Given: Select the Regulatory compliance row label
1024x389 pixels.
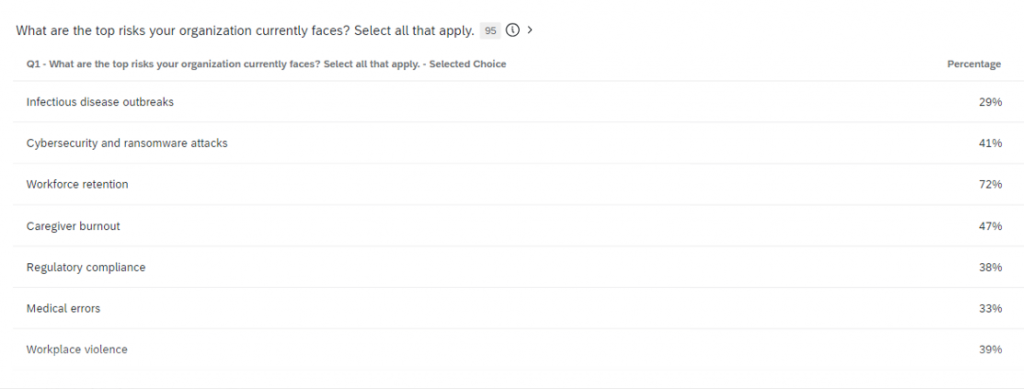Looking at the screenshot, I should point(86,267).
